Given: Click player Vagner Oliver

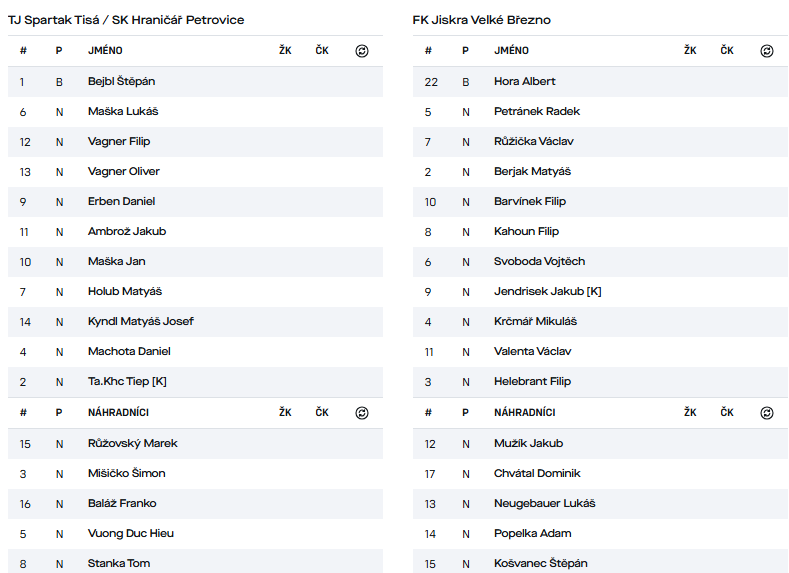Looking at the screenshot, I should pyautogui.click(x=123, y=171).
